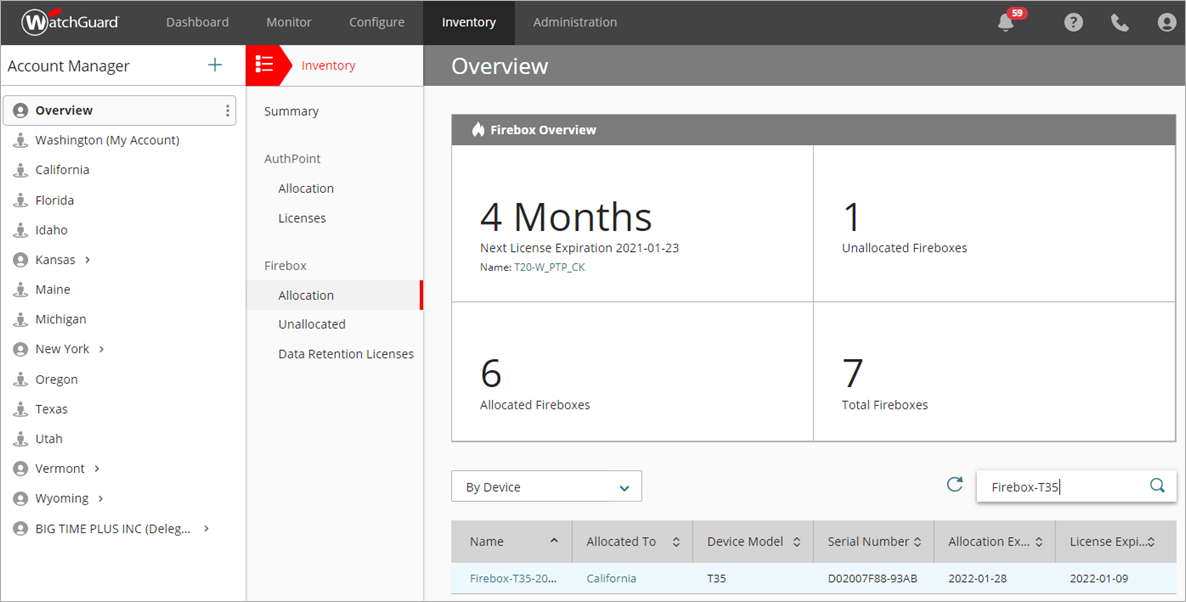The height and width of the screenshot is (602, 1186).
Task: Click the phone support icon
Action: (1119, 21)
